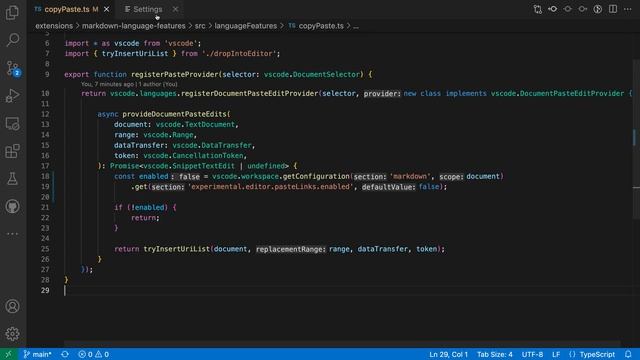Click 'DataTransfer' type on line 15
Viewport: 640px width, 360px height.
coord(227,145)
